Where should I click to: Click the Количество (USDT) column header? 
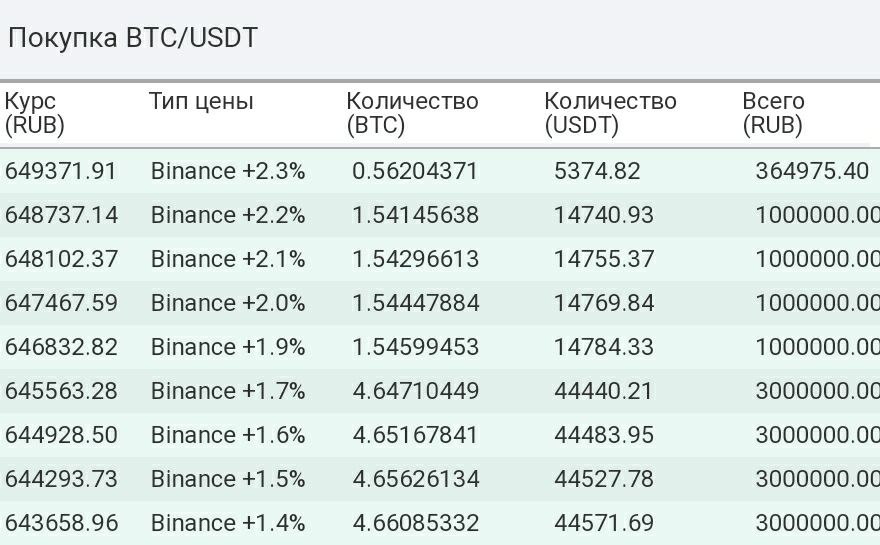611,113
